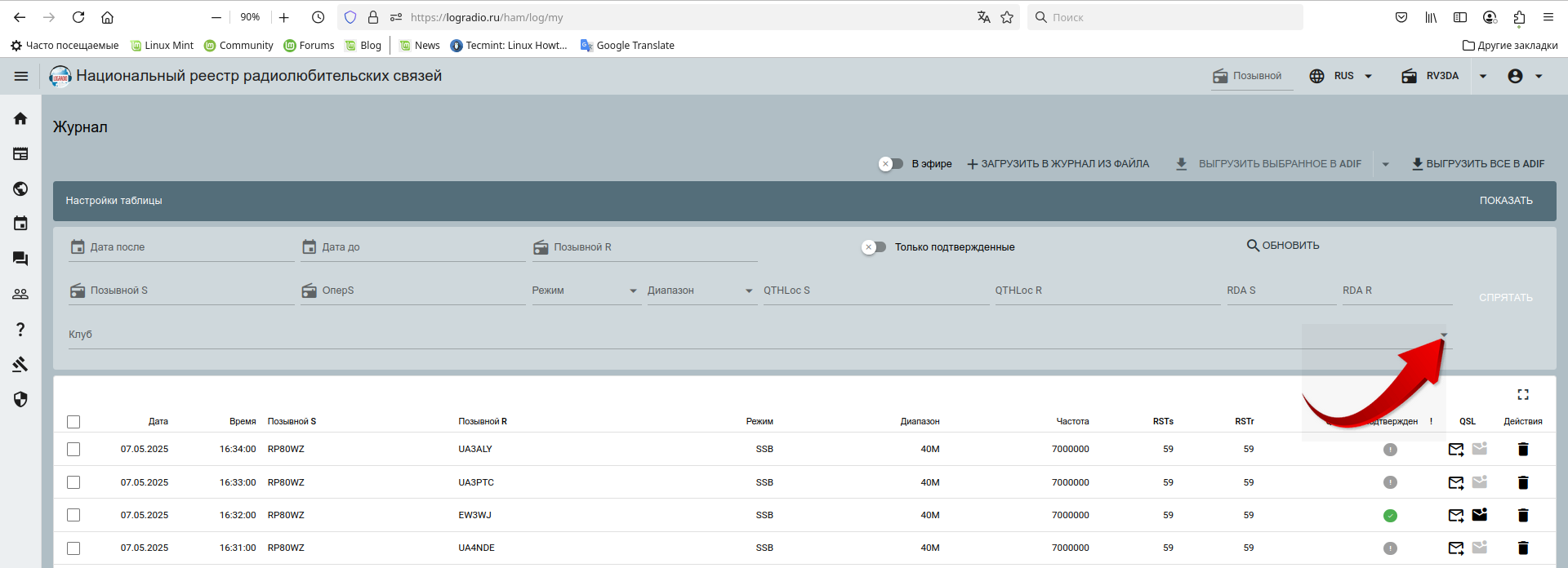Open the shield icon in sidebar
This screenshot has height=568, width=1568.
(x=20, y=399)
